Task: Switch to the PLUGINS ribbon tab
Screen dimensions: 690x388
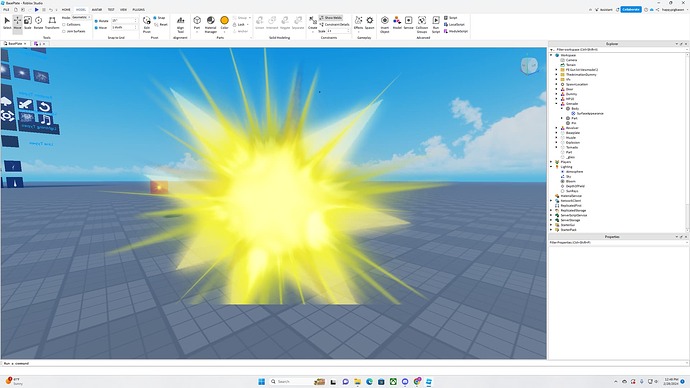Action: 139,9
